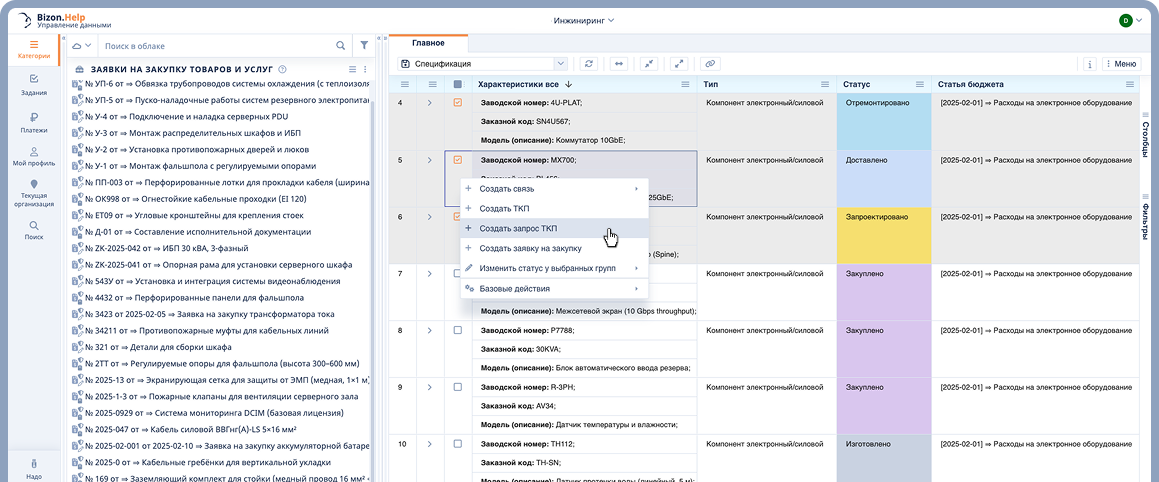This screenshot has height=482, width=1159.
Task: Click the help question mark beside the ЗАЯВКИ НА ЗАКУПКУ ТОВАРОВ И УСЛУГ title
Action: (283, 68)
